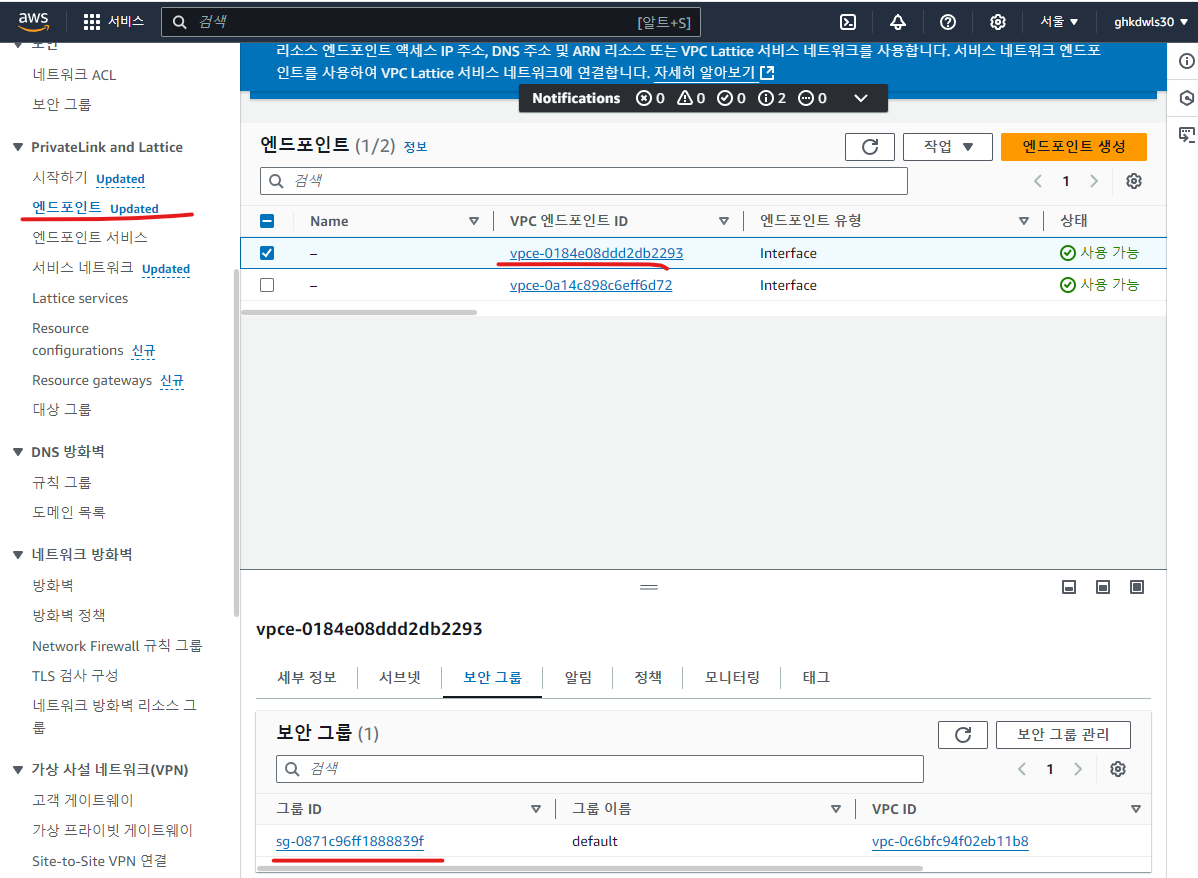
Task: Select the 보안 그룹 tab
Action: (x=492, y=677)
